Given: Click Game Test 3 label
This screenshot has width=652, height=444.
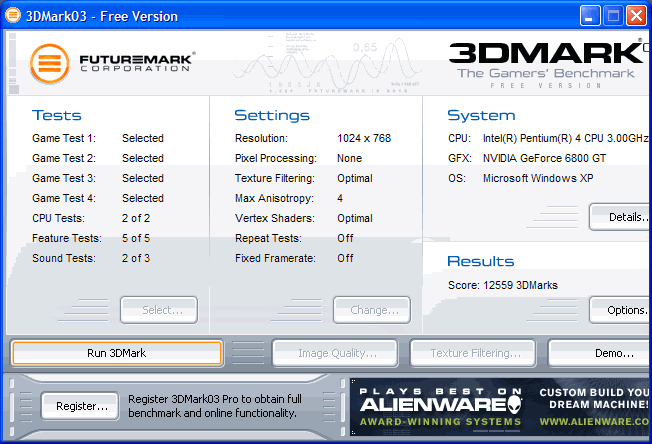Looking at the screenshot, I should (64, 178).
